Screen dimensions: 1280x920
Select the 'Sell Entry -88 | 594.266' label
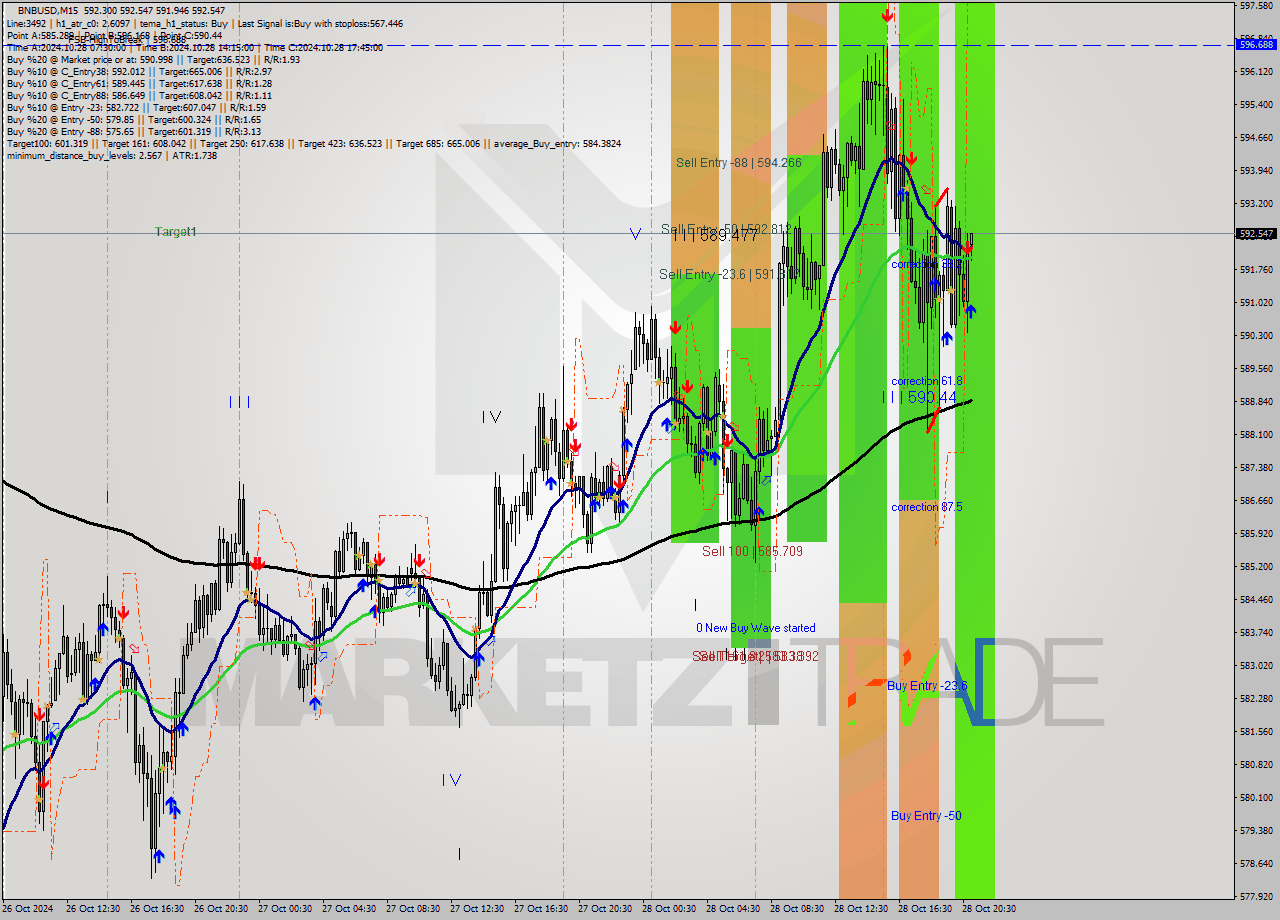[x=738, y=162]
